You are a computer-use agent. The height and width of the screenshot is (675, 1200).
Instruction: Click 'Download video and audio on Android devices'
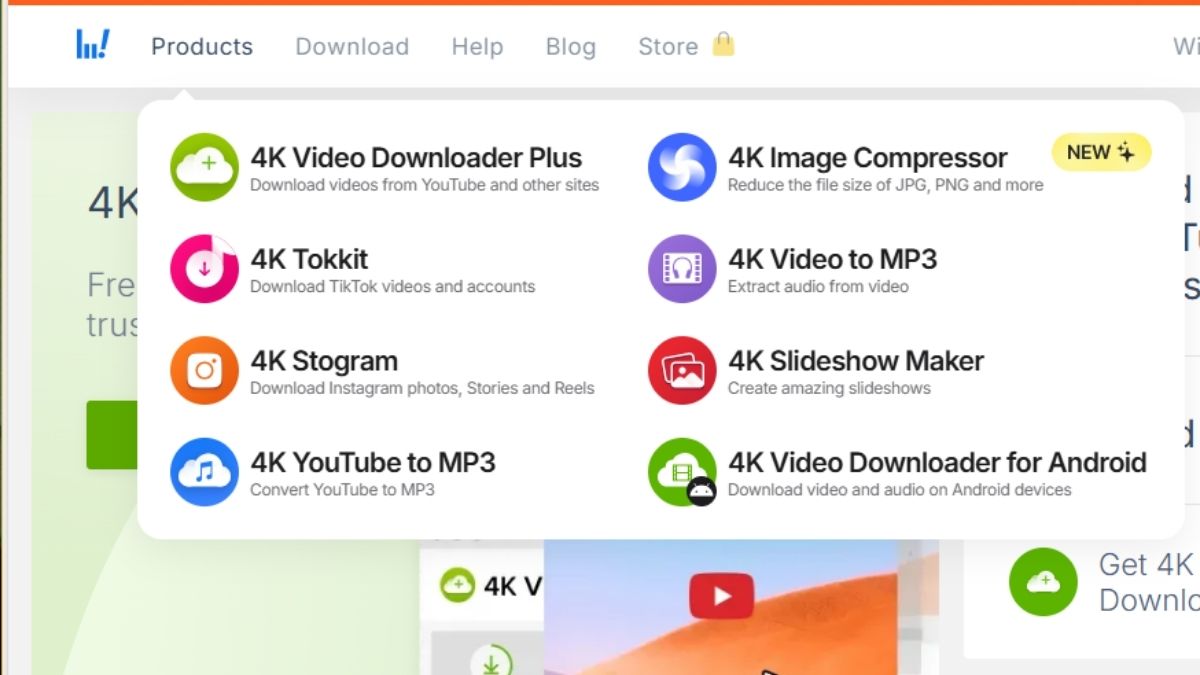pyautogui.click(x=899, y=490)
